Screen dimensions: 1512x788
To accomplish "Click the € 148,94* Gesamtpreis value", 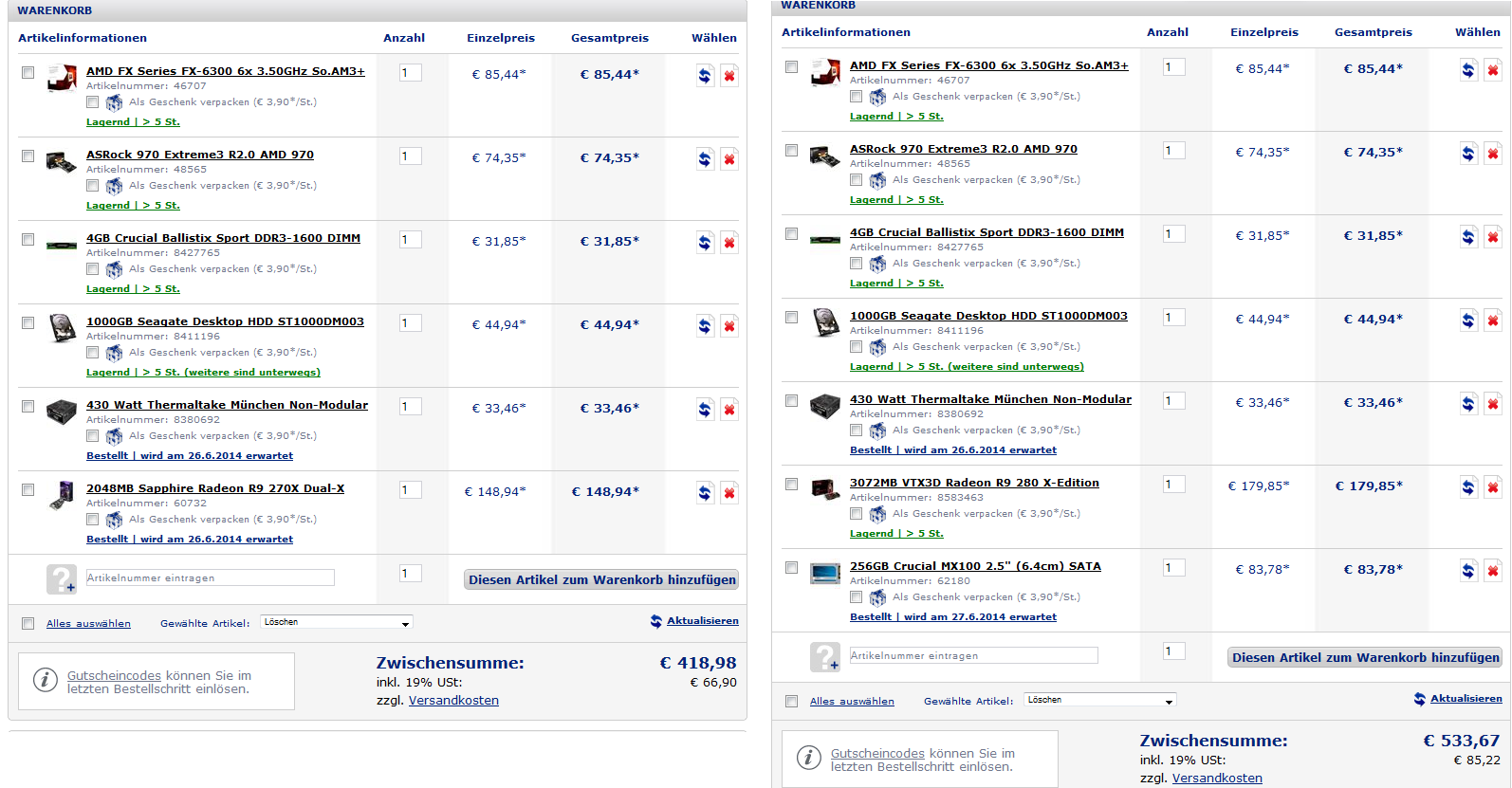I will tap(605, 492).
